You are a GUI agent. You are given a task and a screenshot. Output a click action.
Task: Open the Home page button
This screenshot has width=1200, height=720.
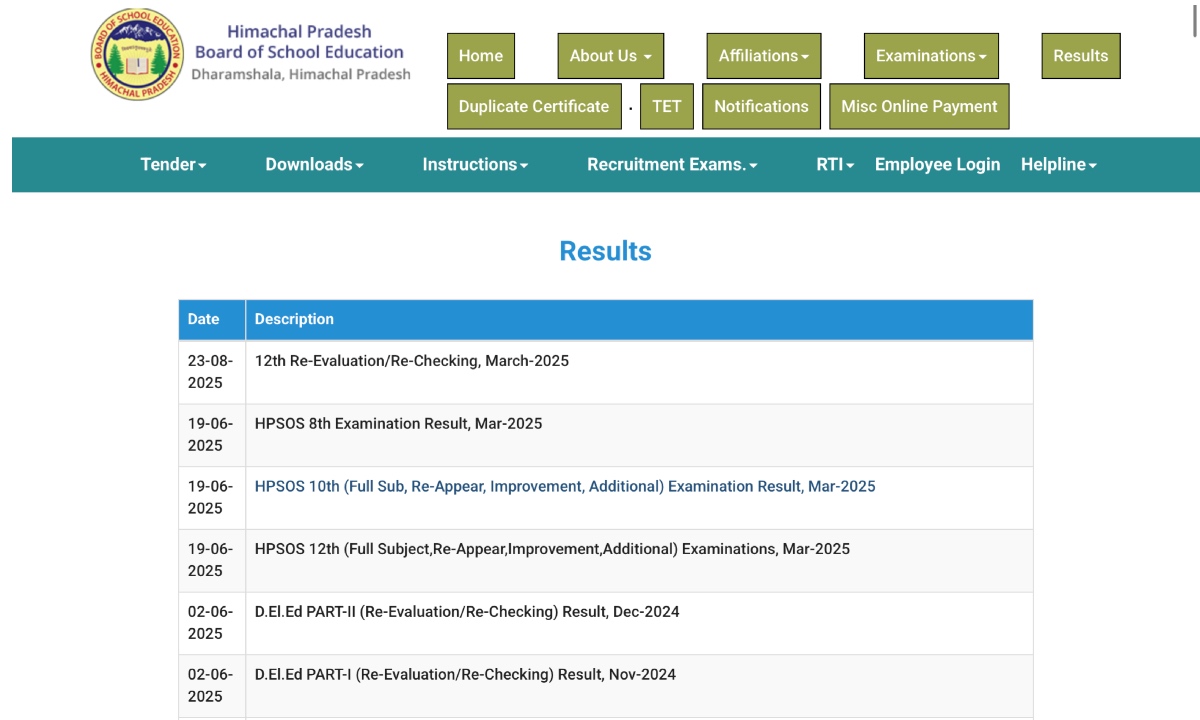[x=481, y=56]
